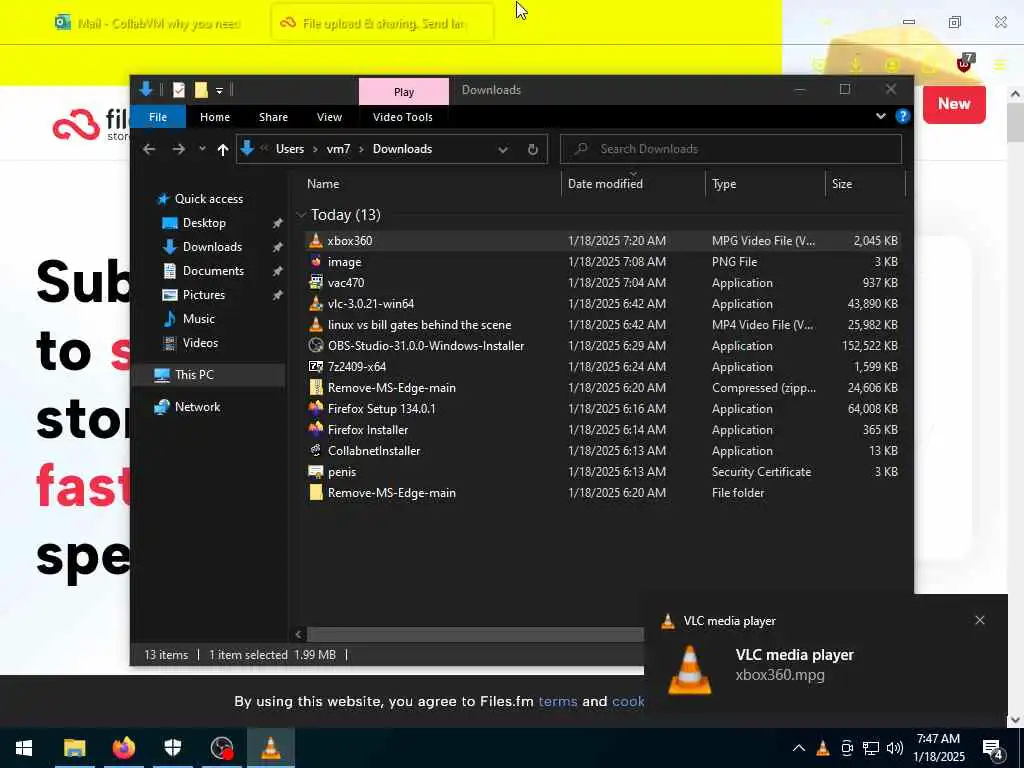Navigate forward in File Explorer
The image size is (1024, 768).
(178, 150)
